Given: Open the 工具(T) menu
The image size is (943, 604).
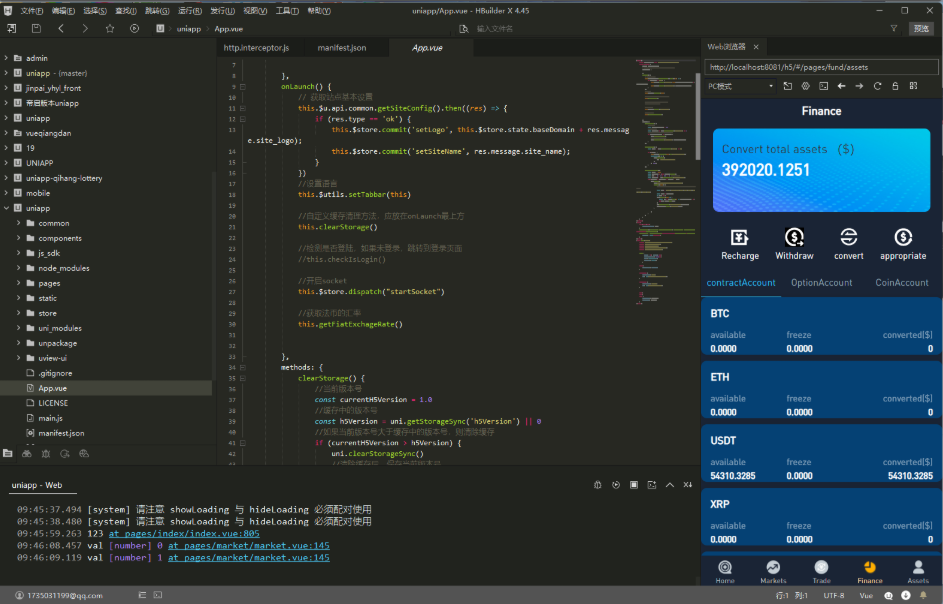Looking at the screenshot, I should point(287,11).
